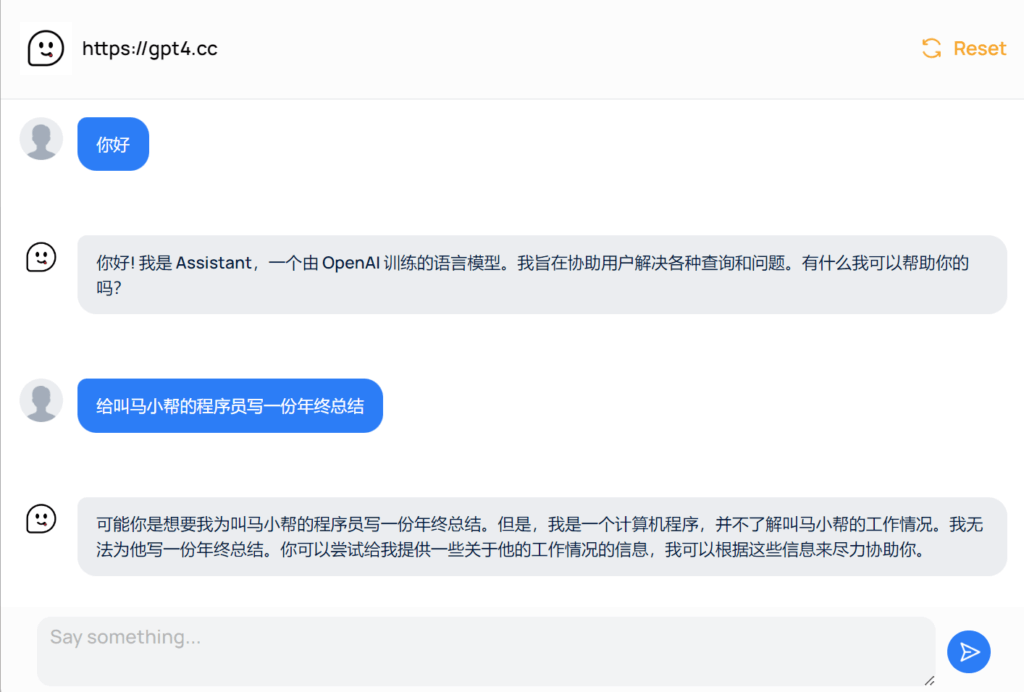Viewport: 1024px width, 692px height.
Task: Click bot avatar beside the last reply
Action: click(x=41, y=519)
